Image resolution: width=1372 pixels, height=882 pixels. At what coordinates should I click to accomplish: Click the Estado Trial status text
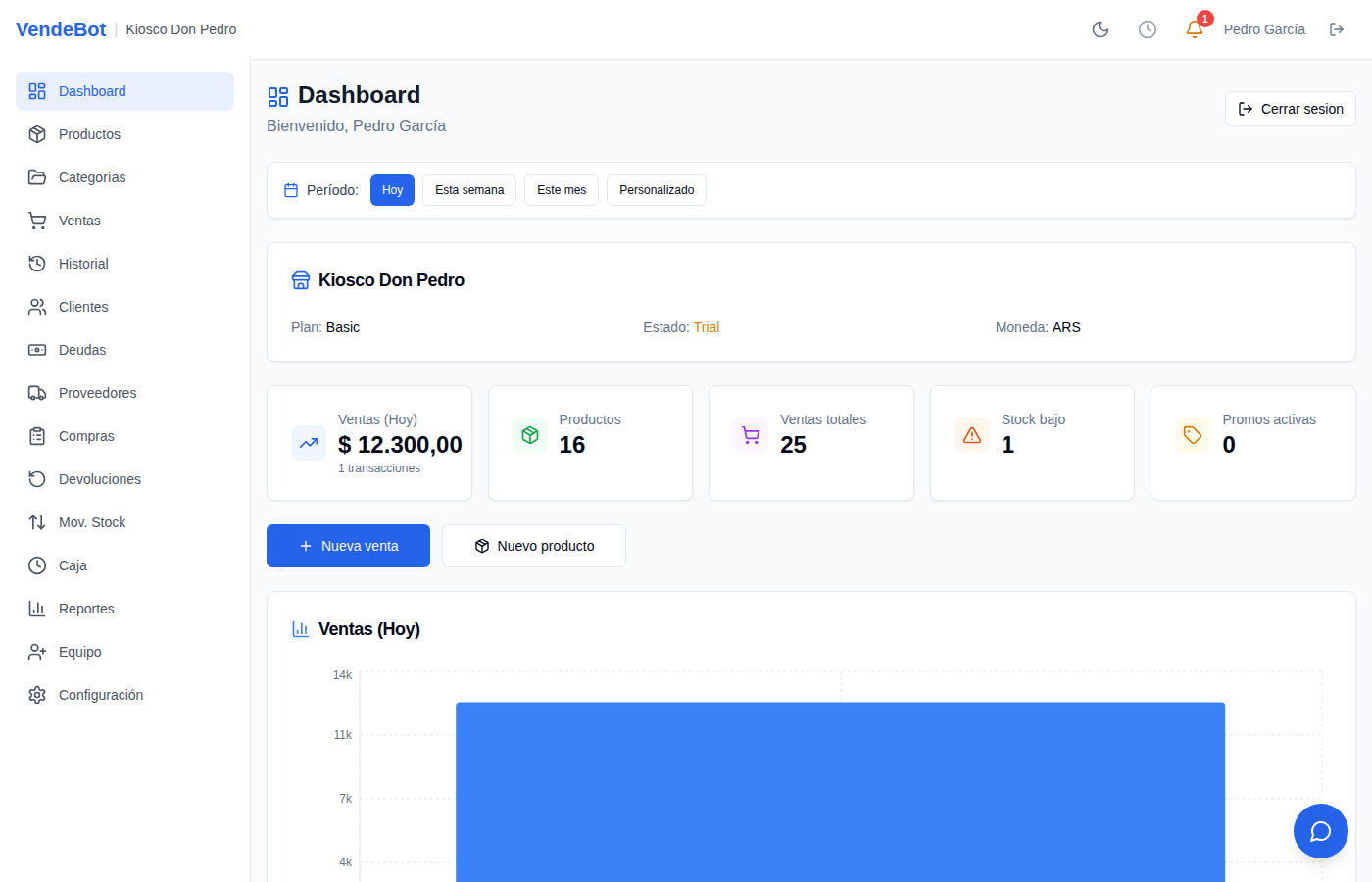(x=681, y=327)
